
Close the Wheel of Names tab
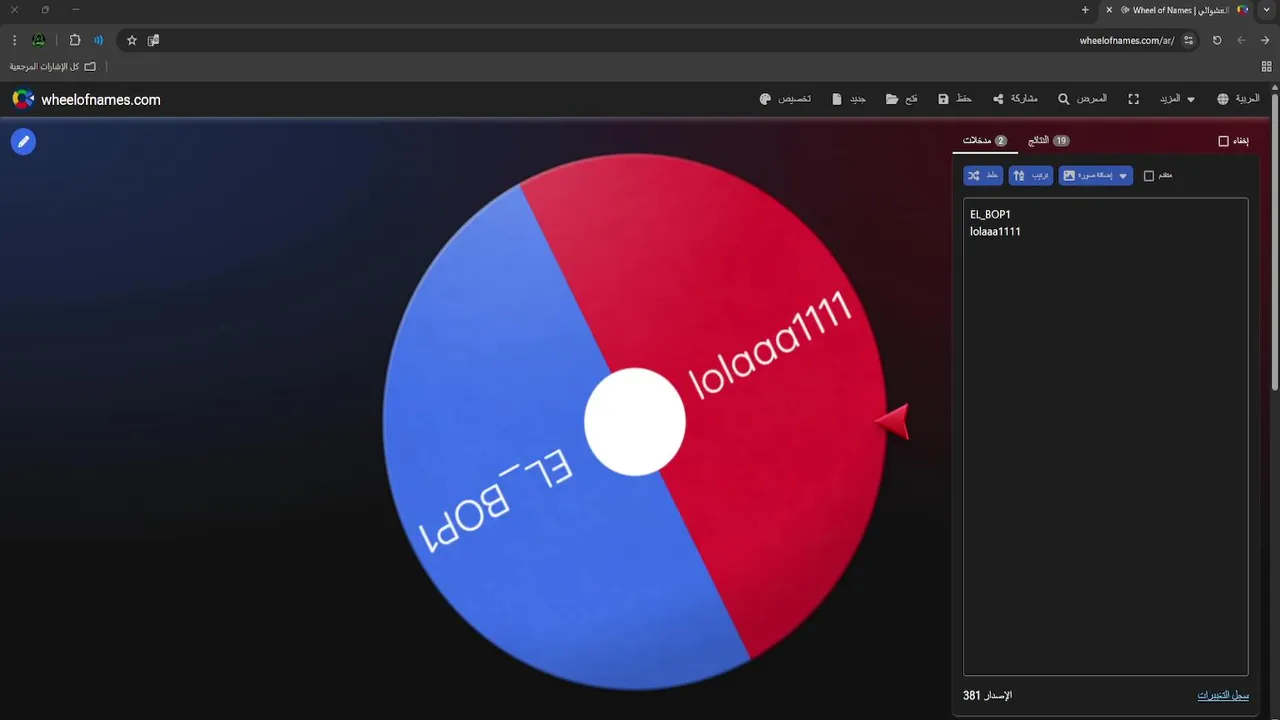pos(1109,10)
